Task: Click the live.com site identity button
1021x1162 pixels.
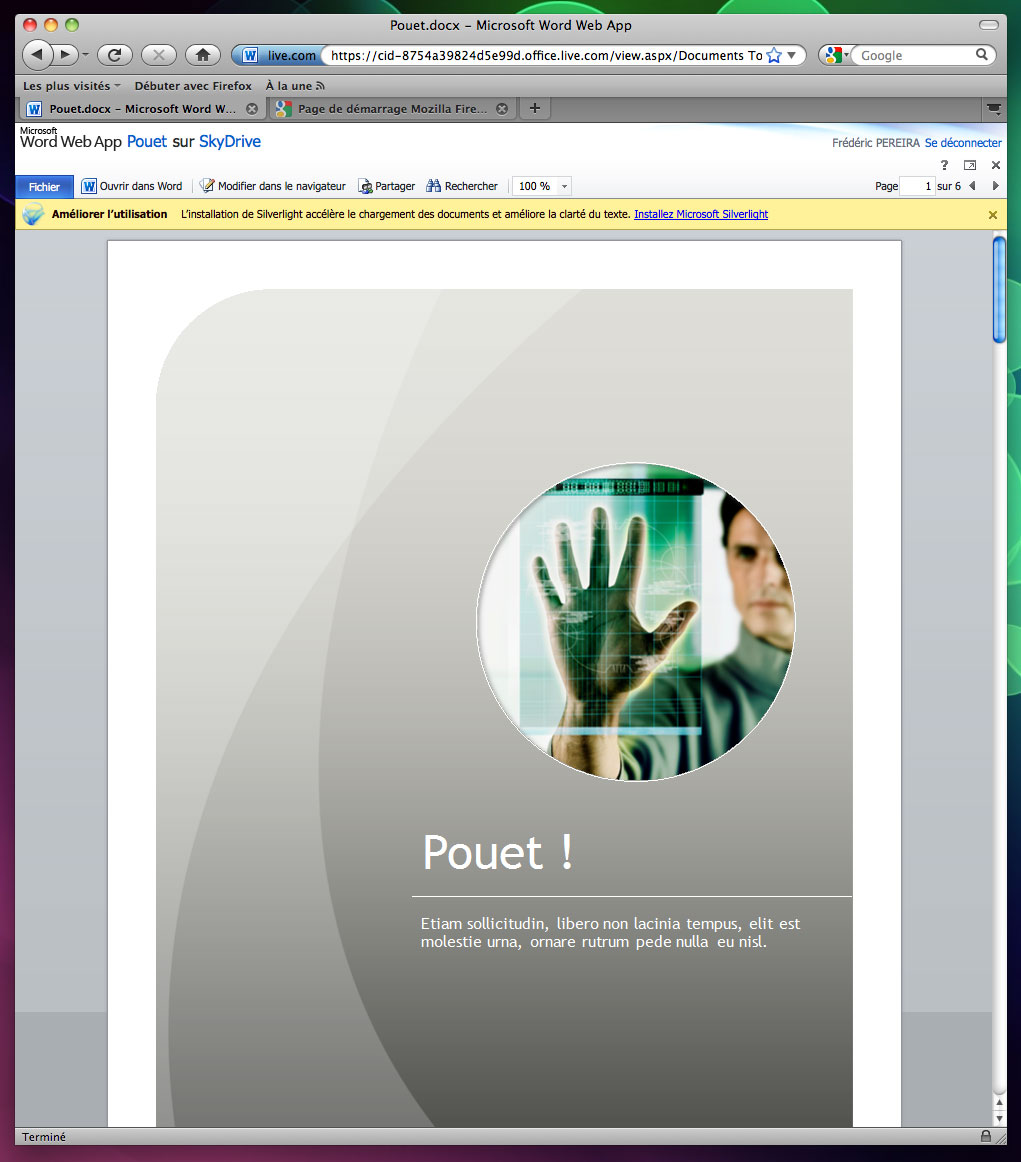Action: [279, 56]
